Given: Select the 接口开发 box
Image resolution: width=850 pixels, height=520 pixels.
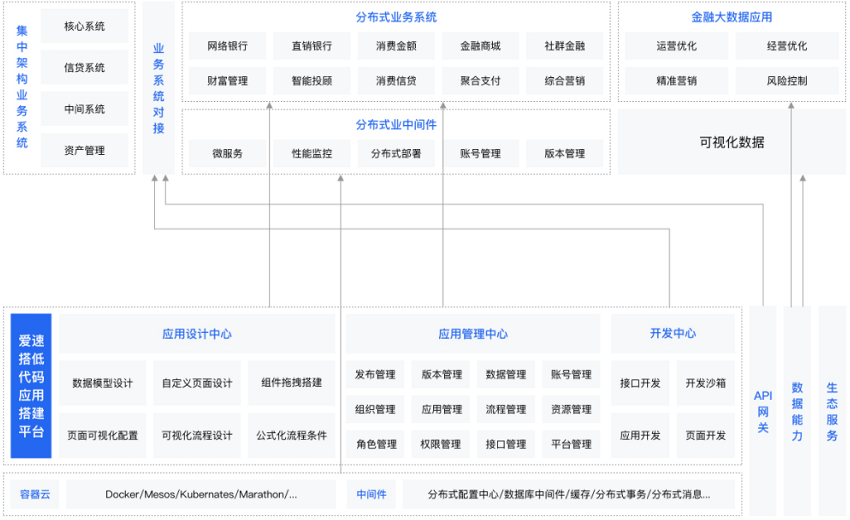Looking at the screenshot, I should click(x=640, y=383).
